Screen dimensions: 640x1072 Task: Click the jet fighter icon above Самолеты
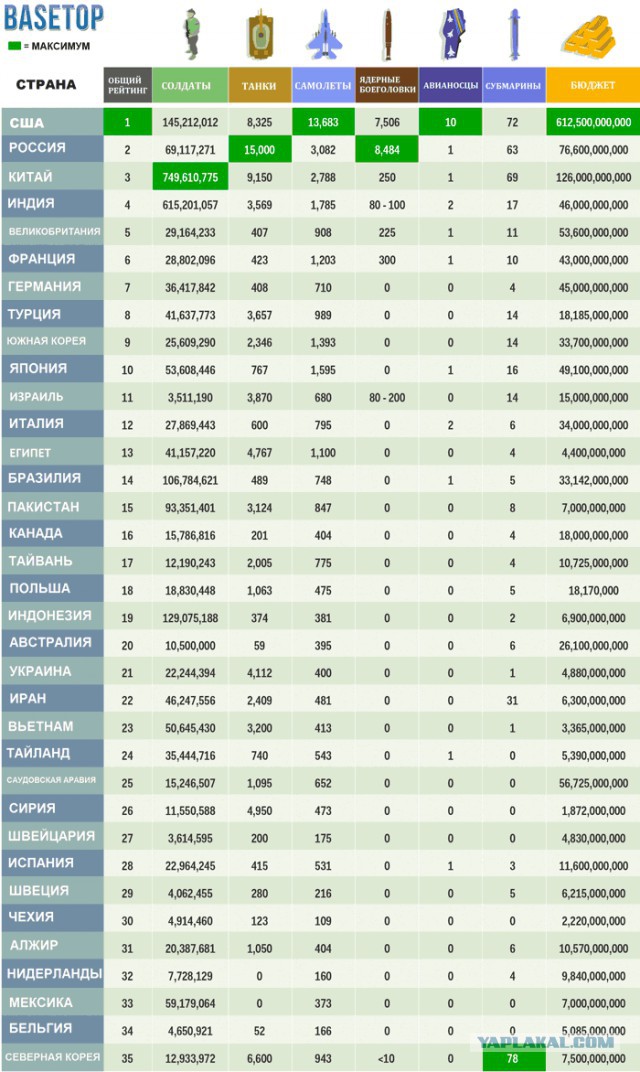[324, 34]
